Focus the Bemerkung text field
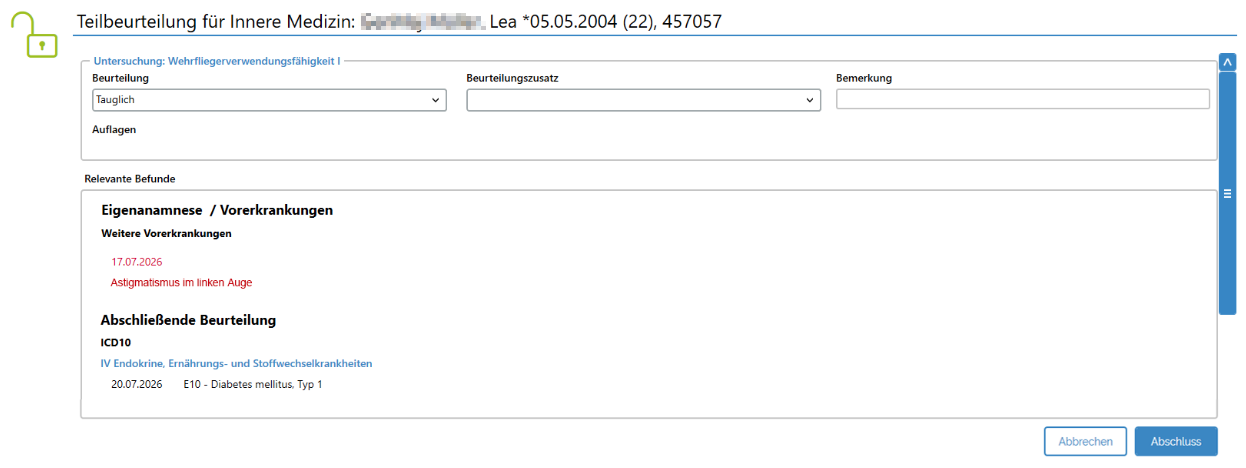This screenshot has width=1246, height=468. pyautogui.click(x=1023, y=99)
